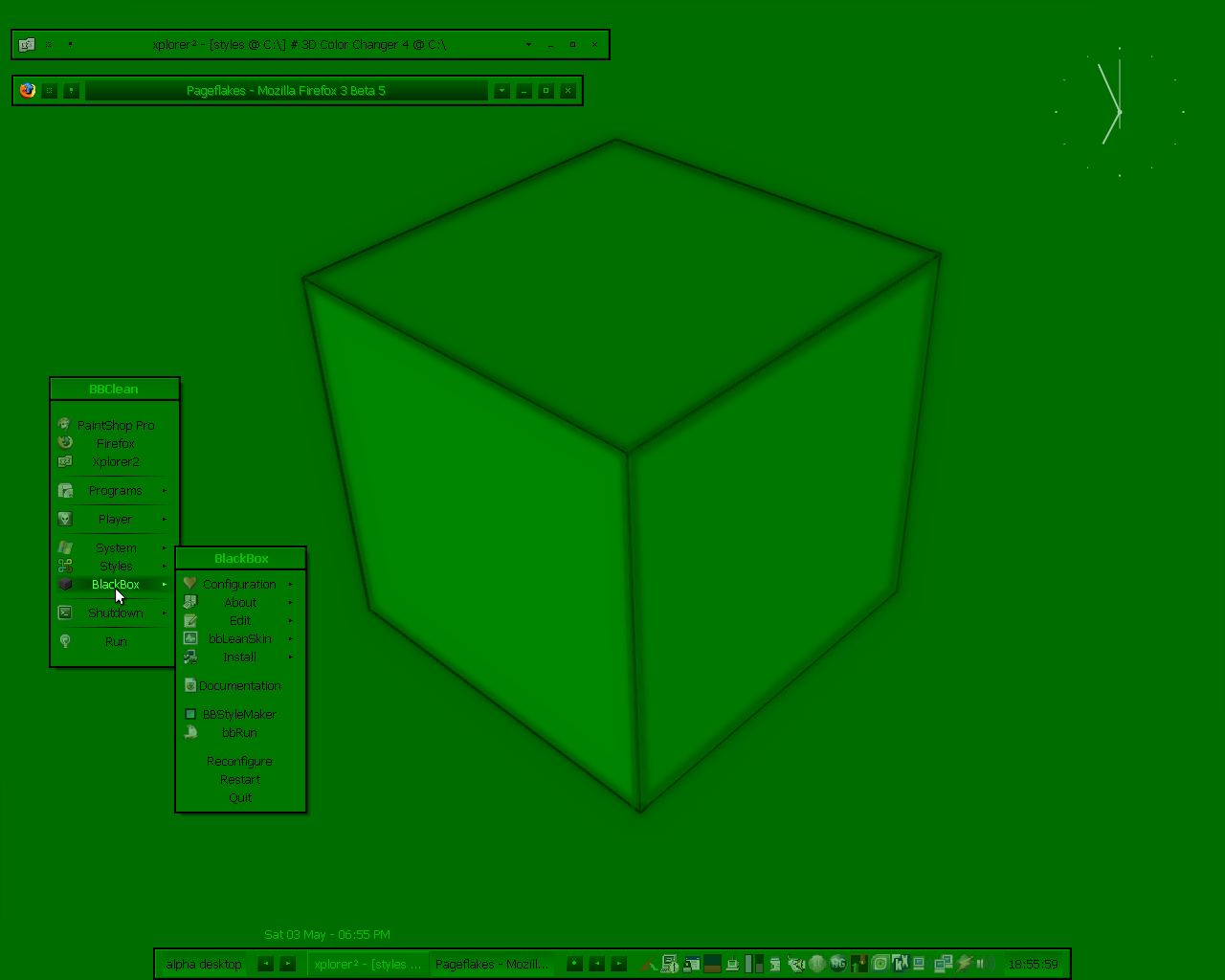Click Restart in the BlackBox menu
The image size is (1225, 980).
point(239,779)
